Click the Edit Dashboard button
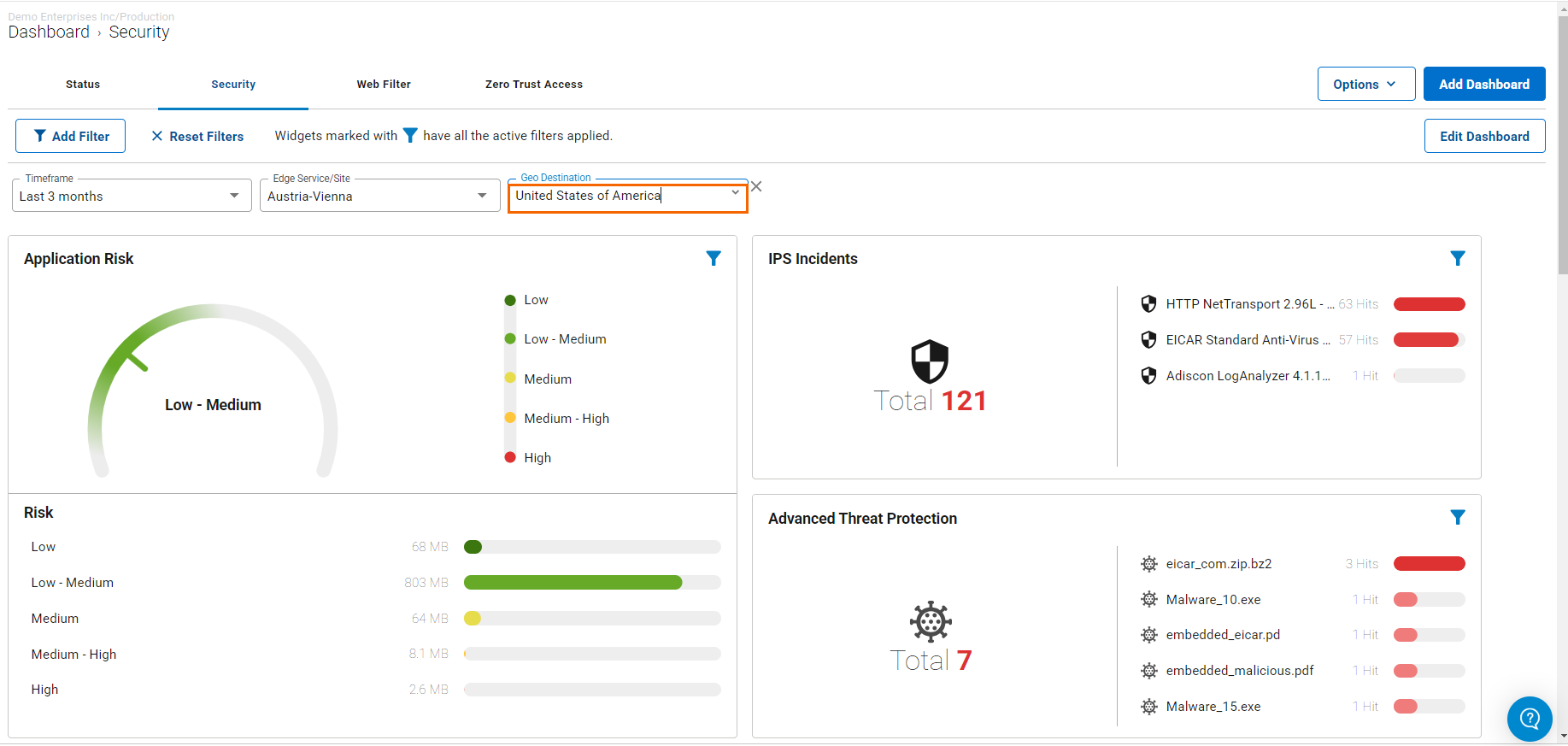 (x=1484, y=136)
